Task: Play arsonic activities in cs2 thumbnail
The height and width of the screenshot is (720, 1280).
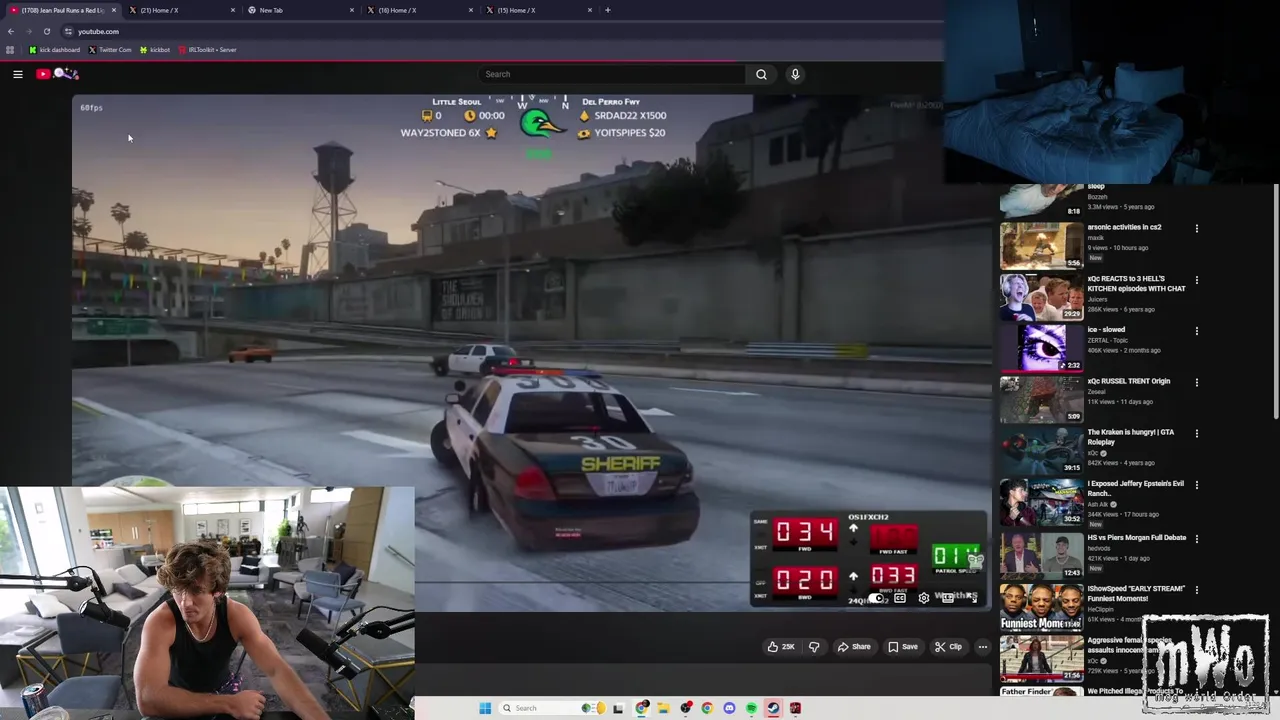Action: 1041,246
